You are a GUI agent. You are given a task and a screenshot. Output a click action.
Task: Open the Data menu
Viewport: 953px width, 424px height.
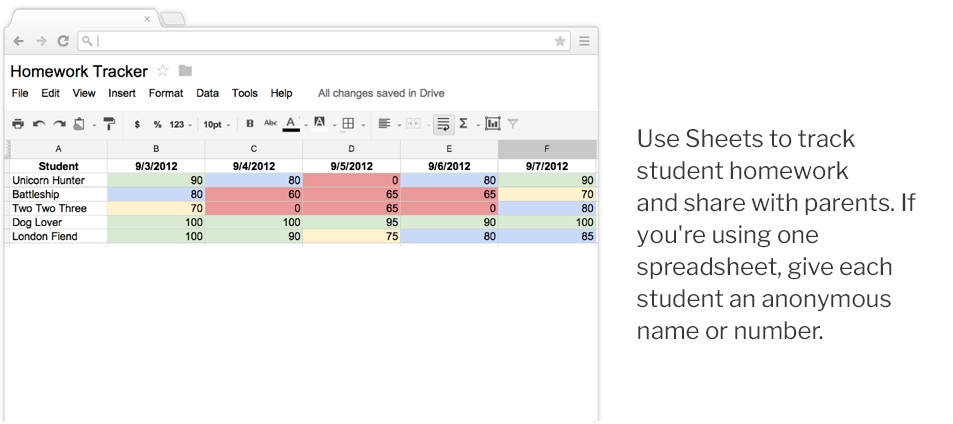pyautogui.click(x=207, y=93)
